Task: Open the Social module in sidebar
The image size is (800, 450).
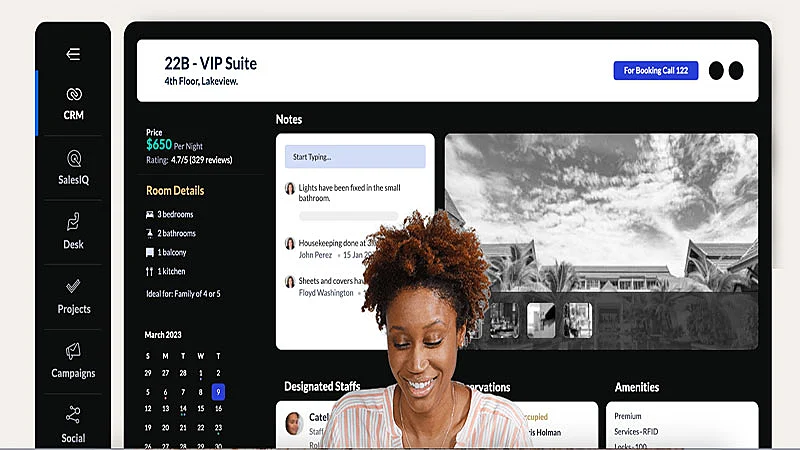Action: coord(73,425)
